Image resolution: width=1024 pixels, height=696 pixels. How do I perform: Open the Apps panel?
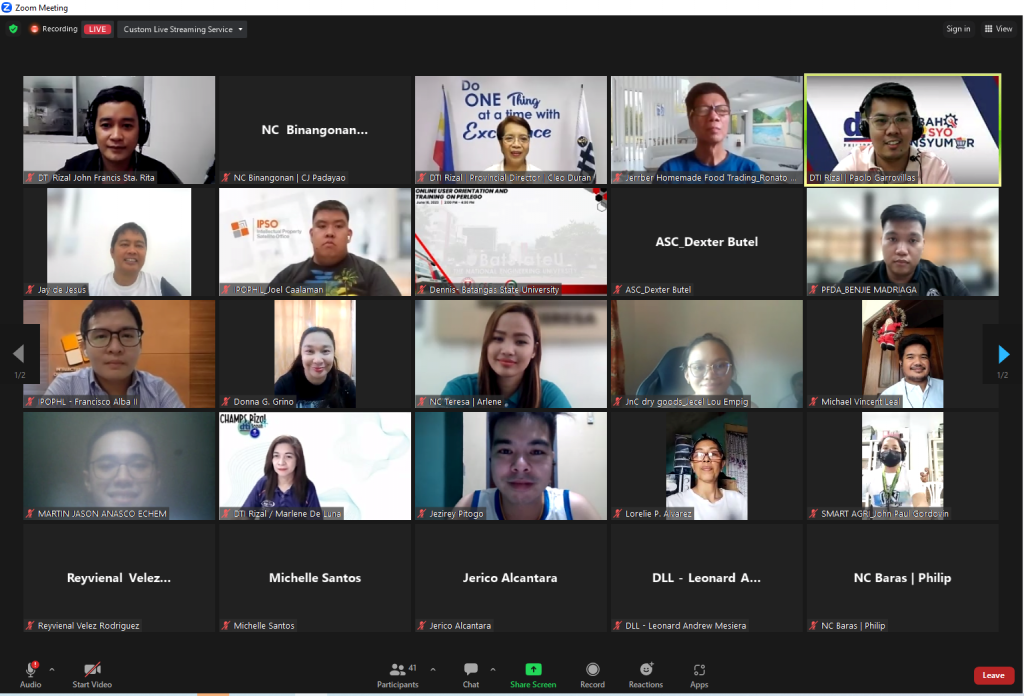(x=699, y=671)
